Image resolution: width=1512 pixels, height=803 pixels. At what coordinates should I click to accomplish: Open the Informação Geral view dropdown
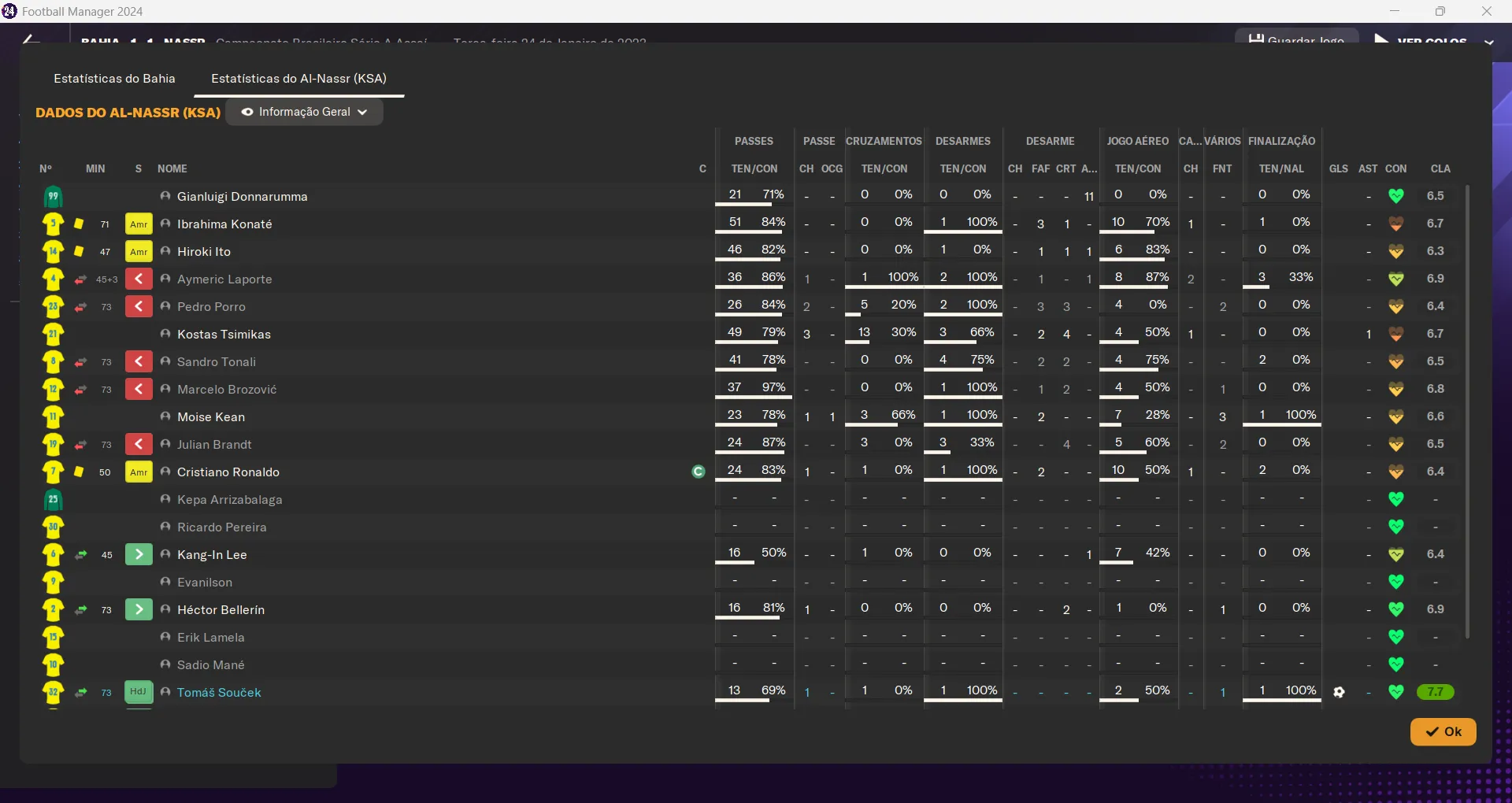304,112
